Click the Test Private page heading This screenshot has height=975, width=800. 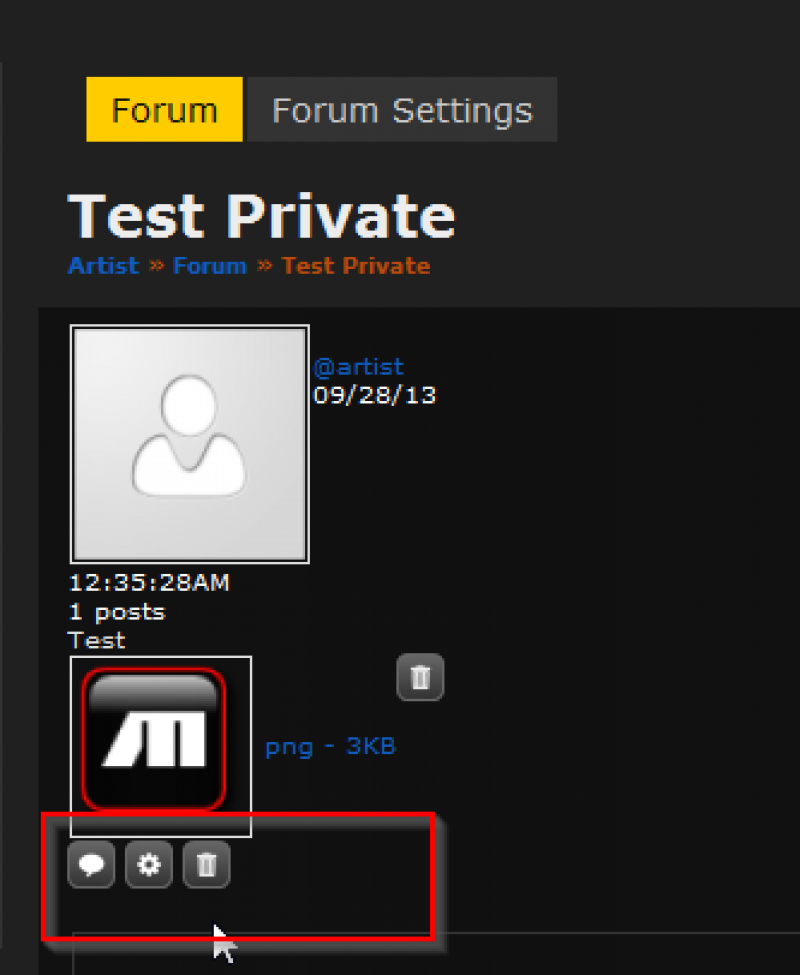pyautogui.click(x=261, y=216)
